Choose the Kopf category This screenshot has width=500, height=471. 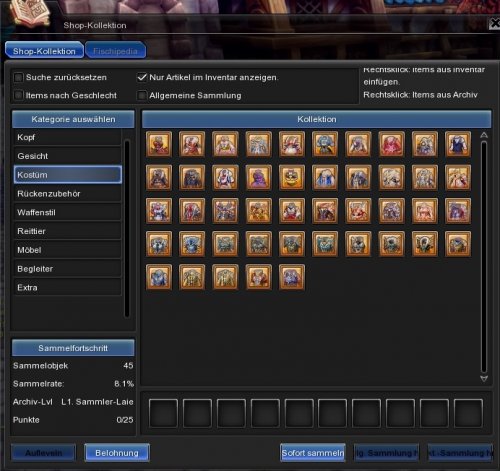click(x=67, y=137)
